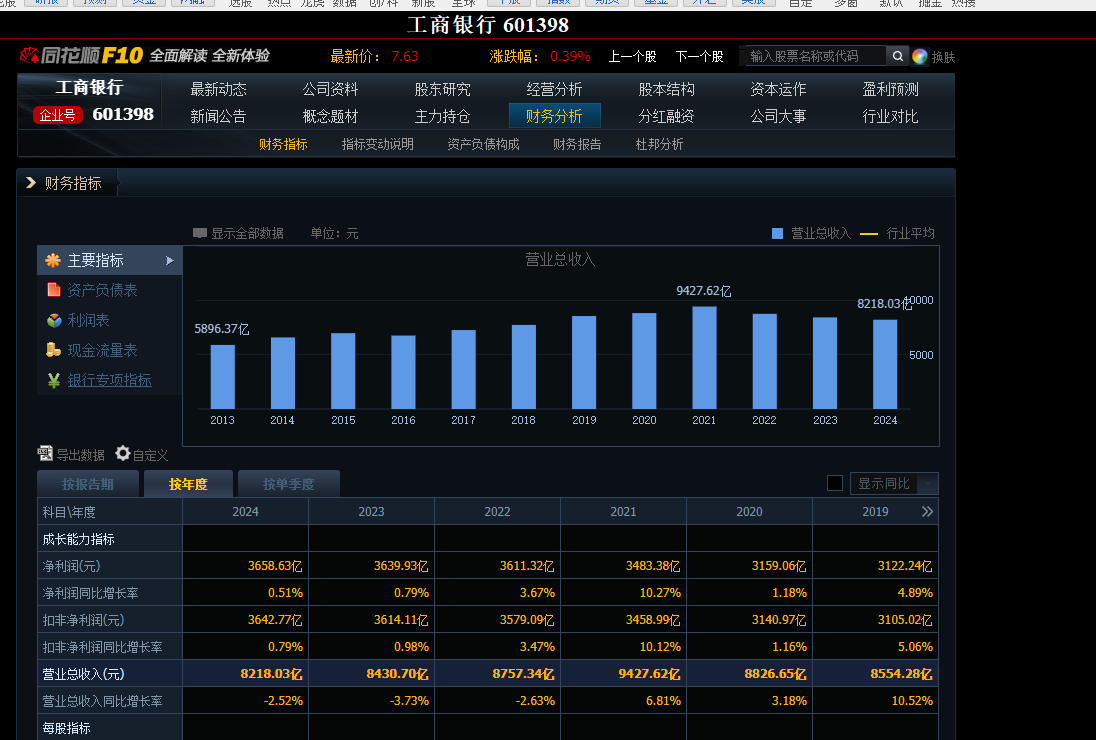This screenshot has height=740, width=1096.
Task: Click the 银行专项指标 yen icon
Action: [53, 380]
